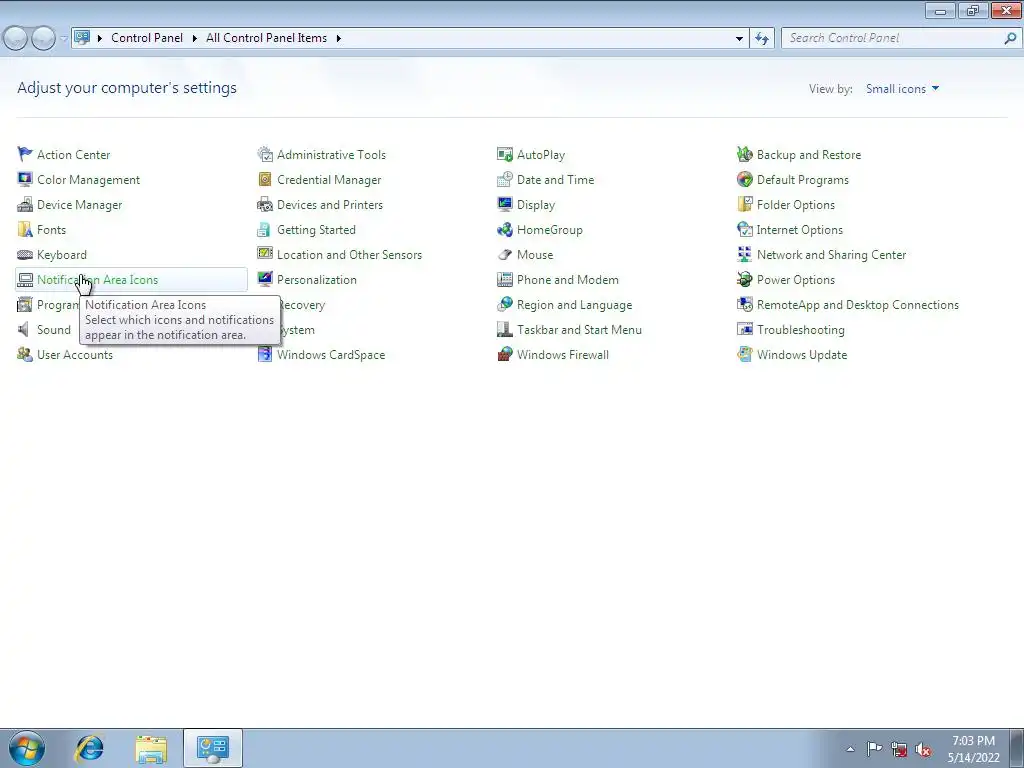The width and height of the screenshot is (1024, 768).
Task: Open the Keyboard icon
Action: pos(25,254)
